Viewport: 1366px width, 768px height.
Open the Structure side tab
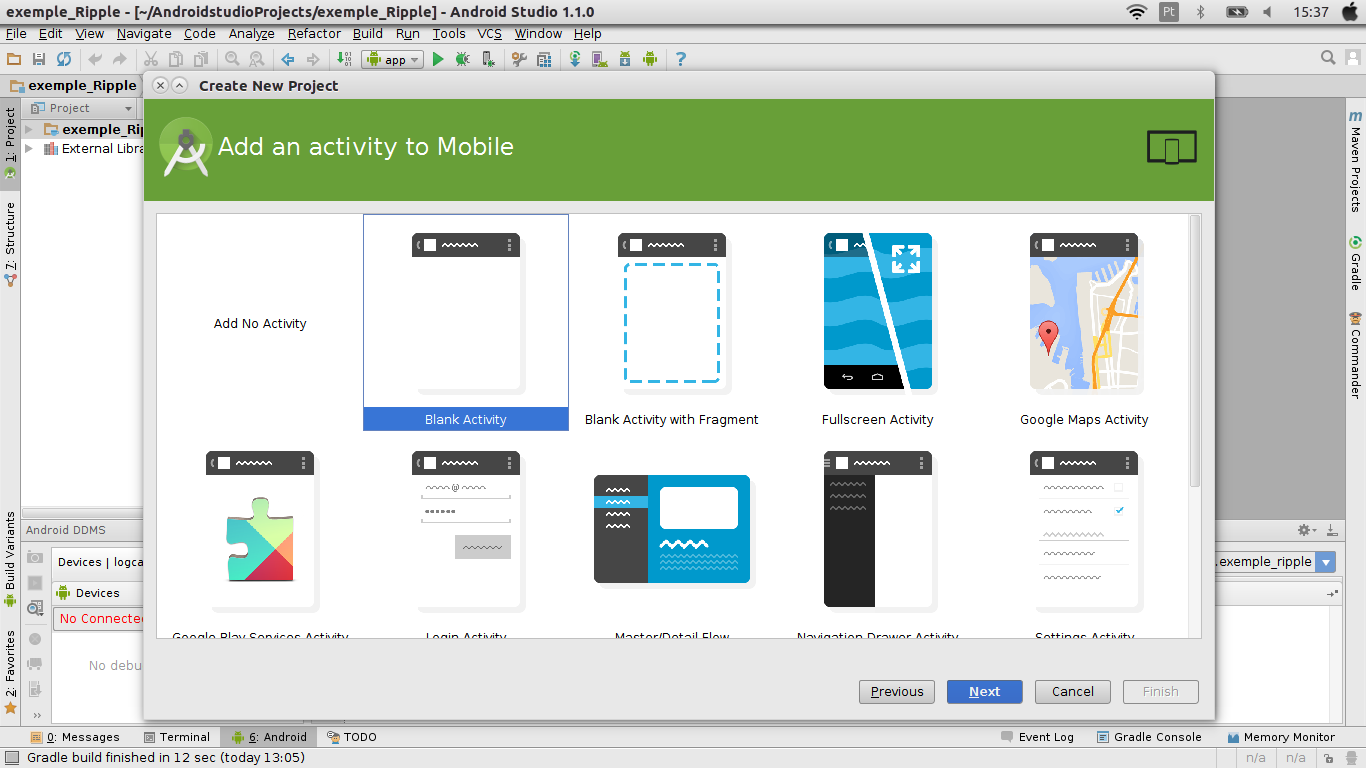[x=10, y=244]
